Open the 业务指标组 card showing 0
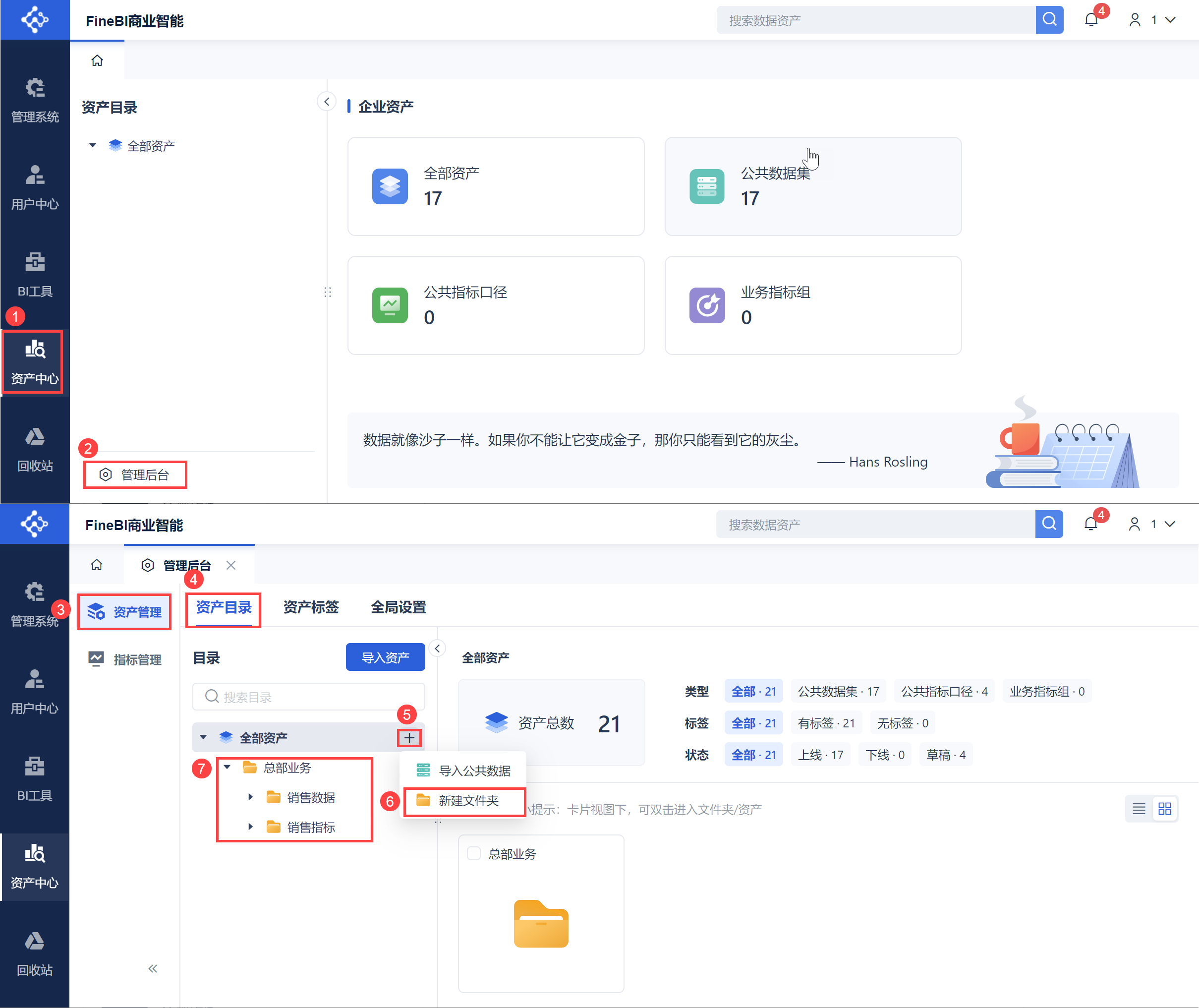The image size is (1199, 1008). click(813, 305)
